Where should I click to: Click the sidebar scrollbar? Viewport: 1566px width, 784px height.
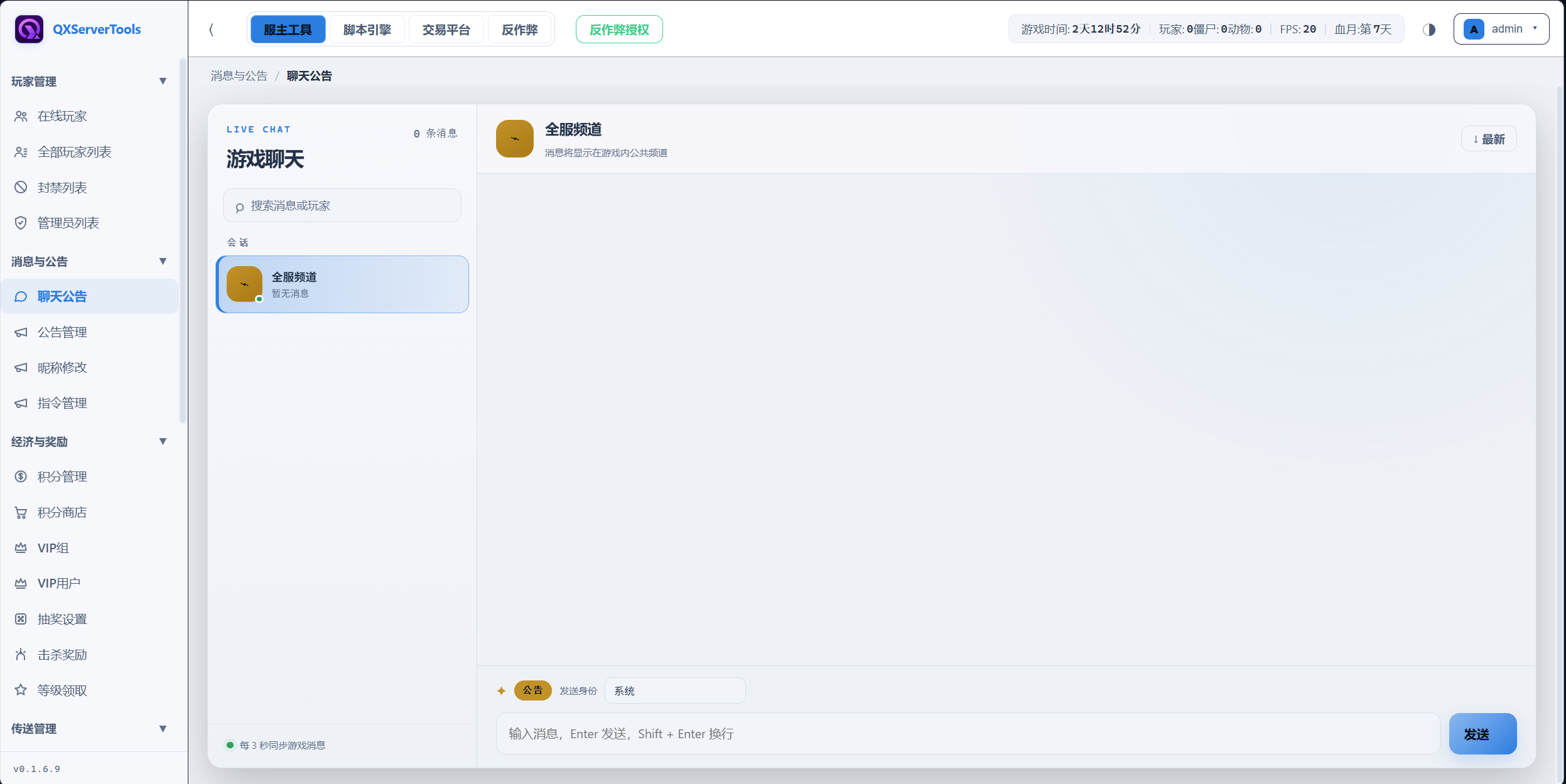[x=183, y=241]
